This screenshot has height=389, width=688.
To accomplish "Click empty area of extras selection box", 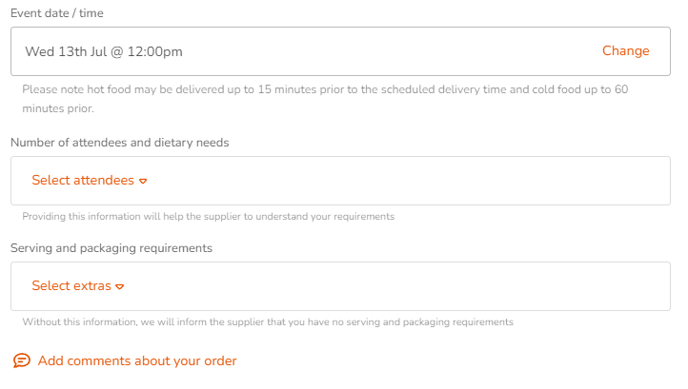I will 395,286.
